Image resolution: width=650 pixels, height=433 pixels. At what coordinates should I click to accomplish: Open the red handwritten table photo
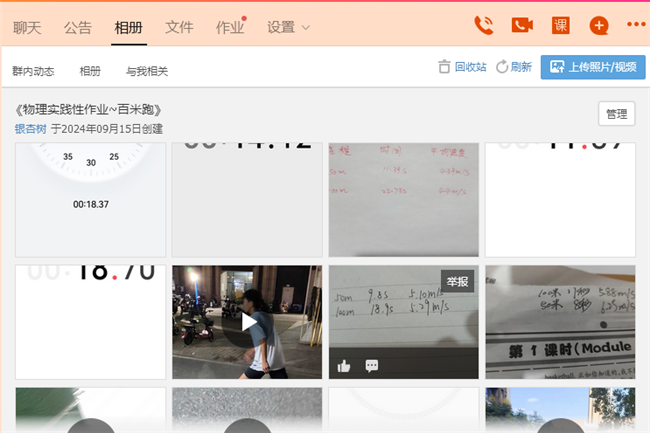point(403,200)
